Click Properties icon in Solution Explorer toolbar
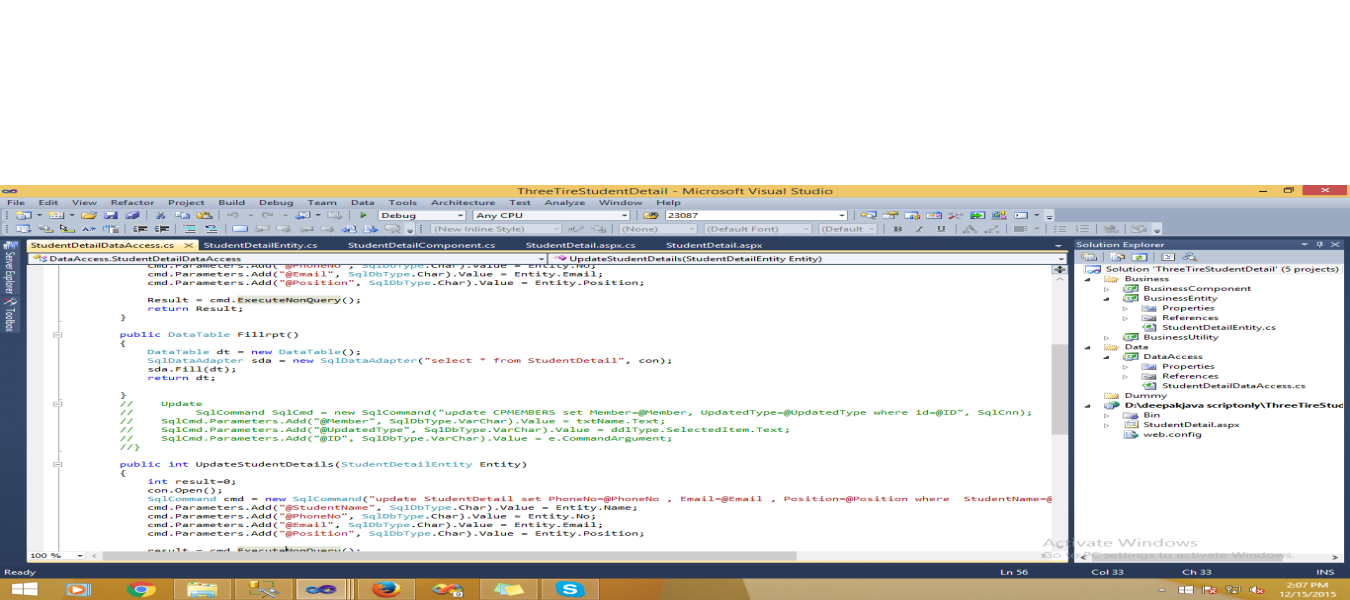The image size is (1350, 600). pyautogui.click(x=1089, y=257)
